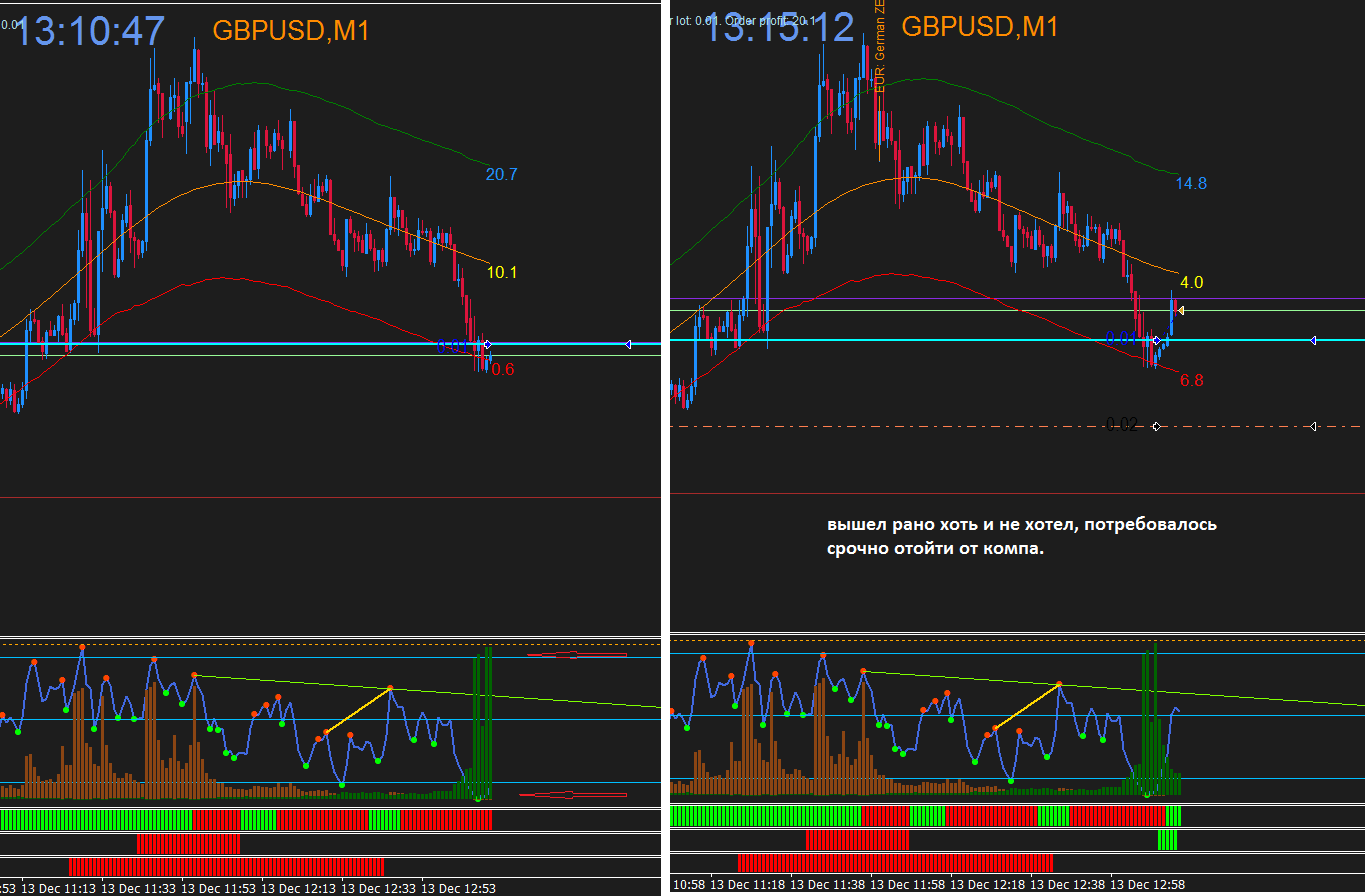The height and width of the screenshot is (896, 1367).
Task: Select the yellow arrow marker beside last candle
Action: tap(1181, 310)
